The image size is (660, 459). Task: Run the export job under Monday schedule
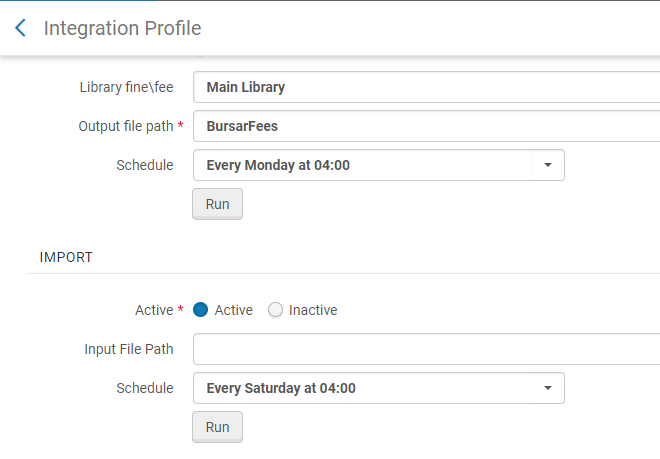point(217,204)
